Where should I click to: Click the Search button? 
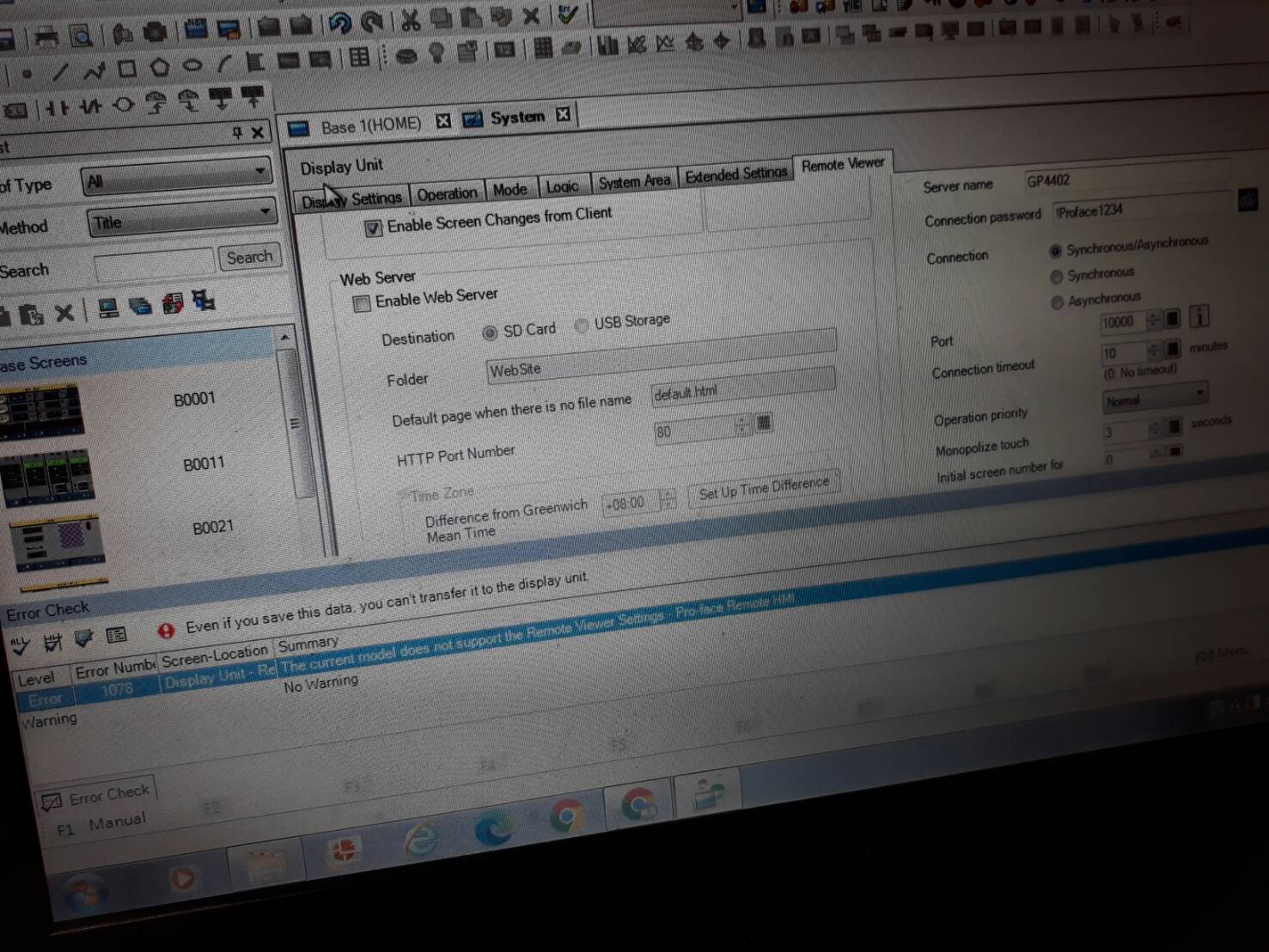[x=249, y=257]
